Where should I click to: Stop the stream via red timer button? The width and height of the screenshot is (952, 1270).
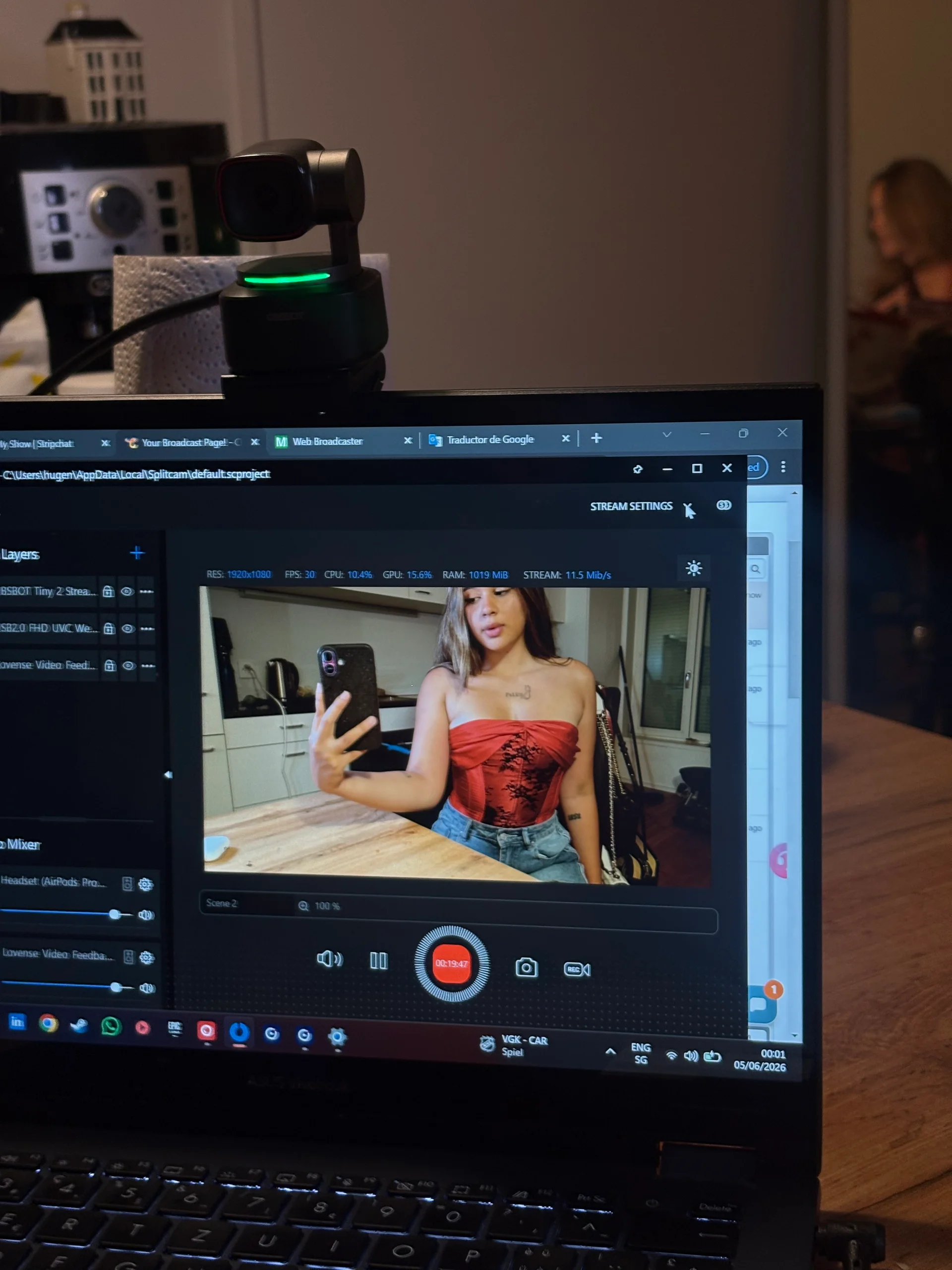[x=452, y=963]
